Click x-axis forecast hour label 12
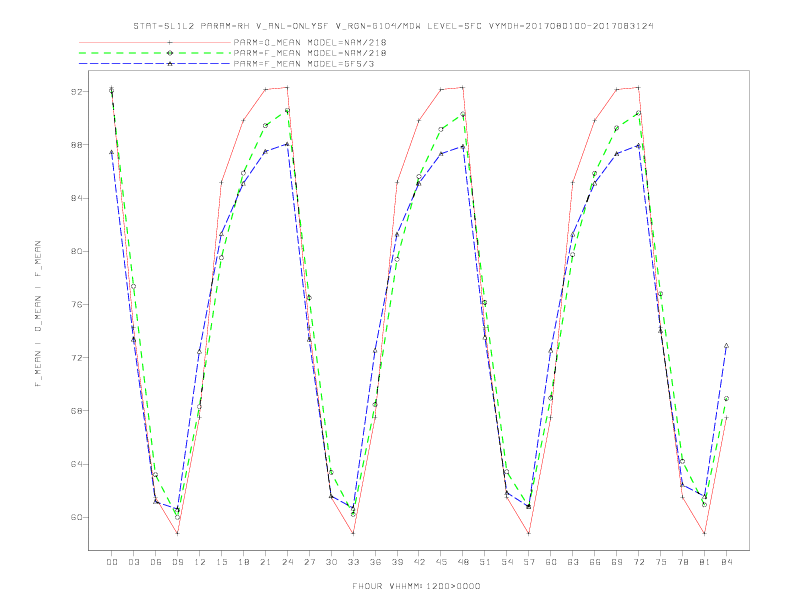The width and height of the screenshot is (792, 612). pyautogui.click(x=200, y=562)
